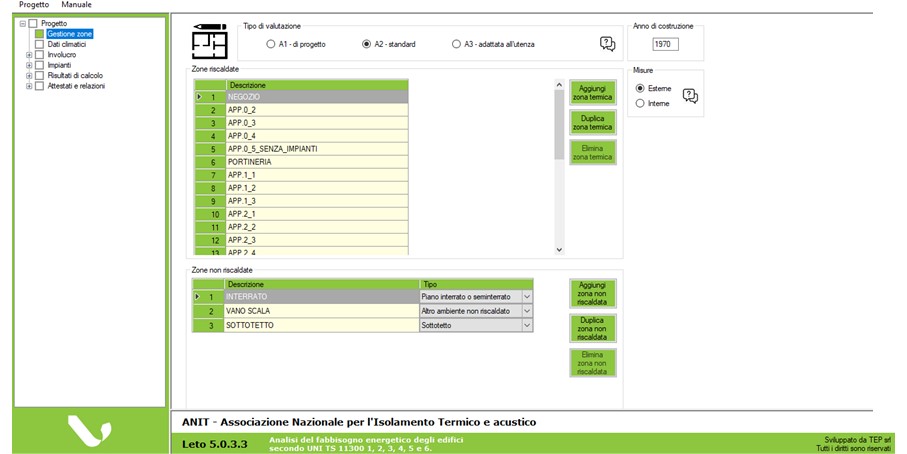
Task: Tick the Dati climatici checkbox
Action: 39,44
